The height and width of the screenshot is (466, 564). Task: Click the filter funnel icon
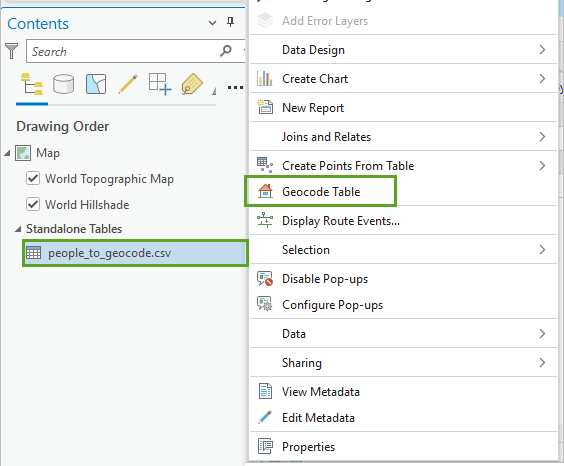[12, 51]
